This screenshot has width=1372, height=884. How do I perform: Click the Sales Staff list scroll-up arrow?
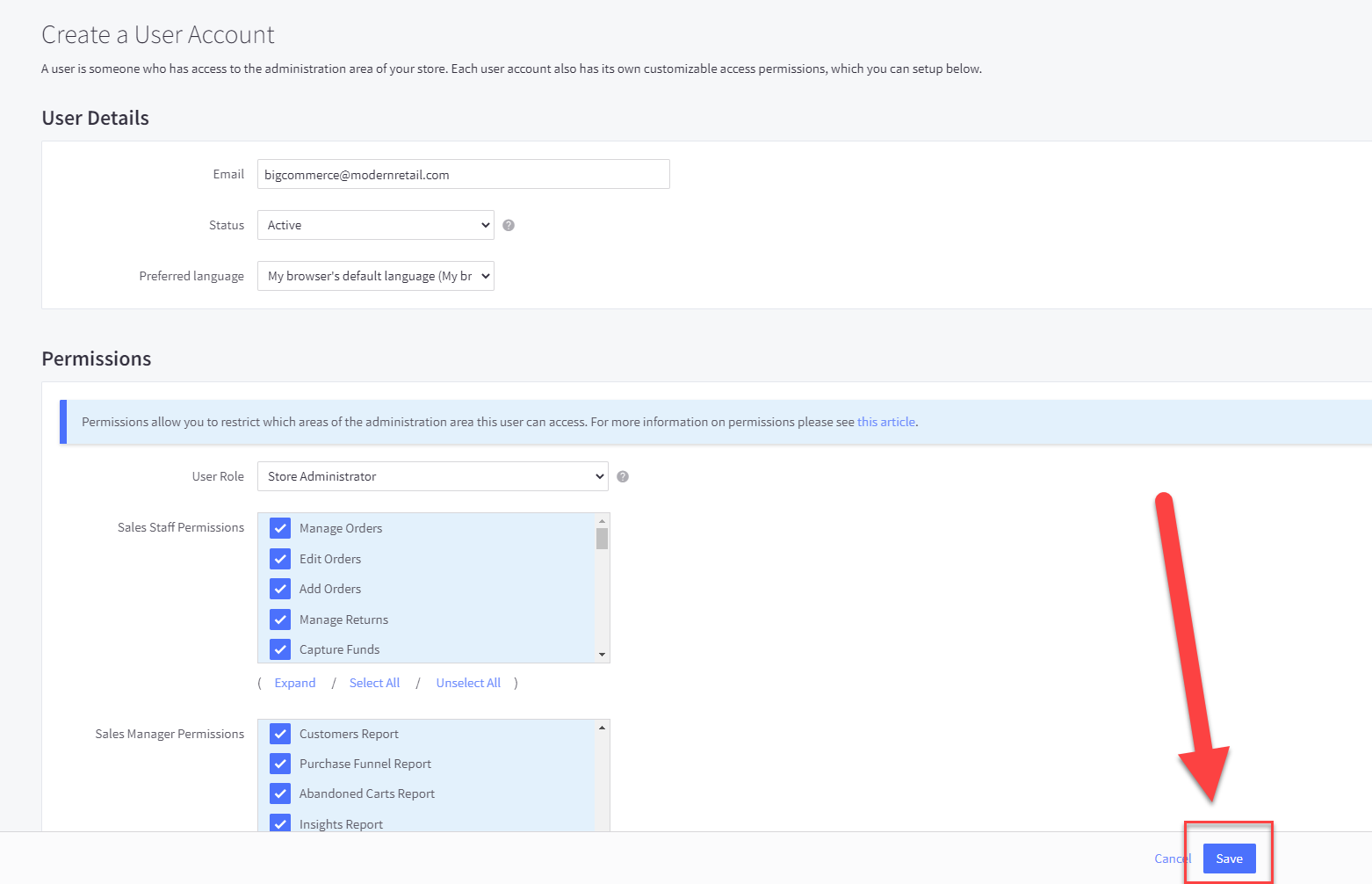(602, 521)
